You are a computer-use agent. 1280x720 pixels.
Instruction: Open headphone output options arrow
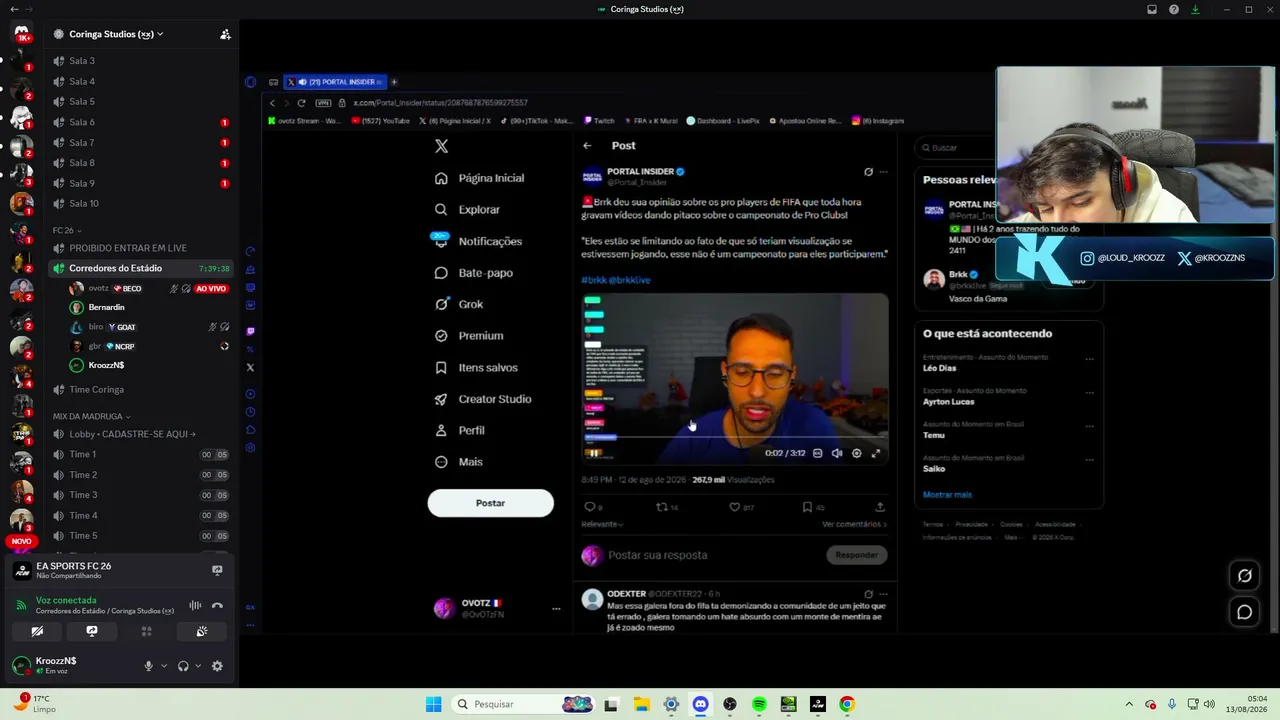point(198,666)
